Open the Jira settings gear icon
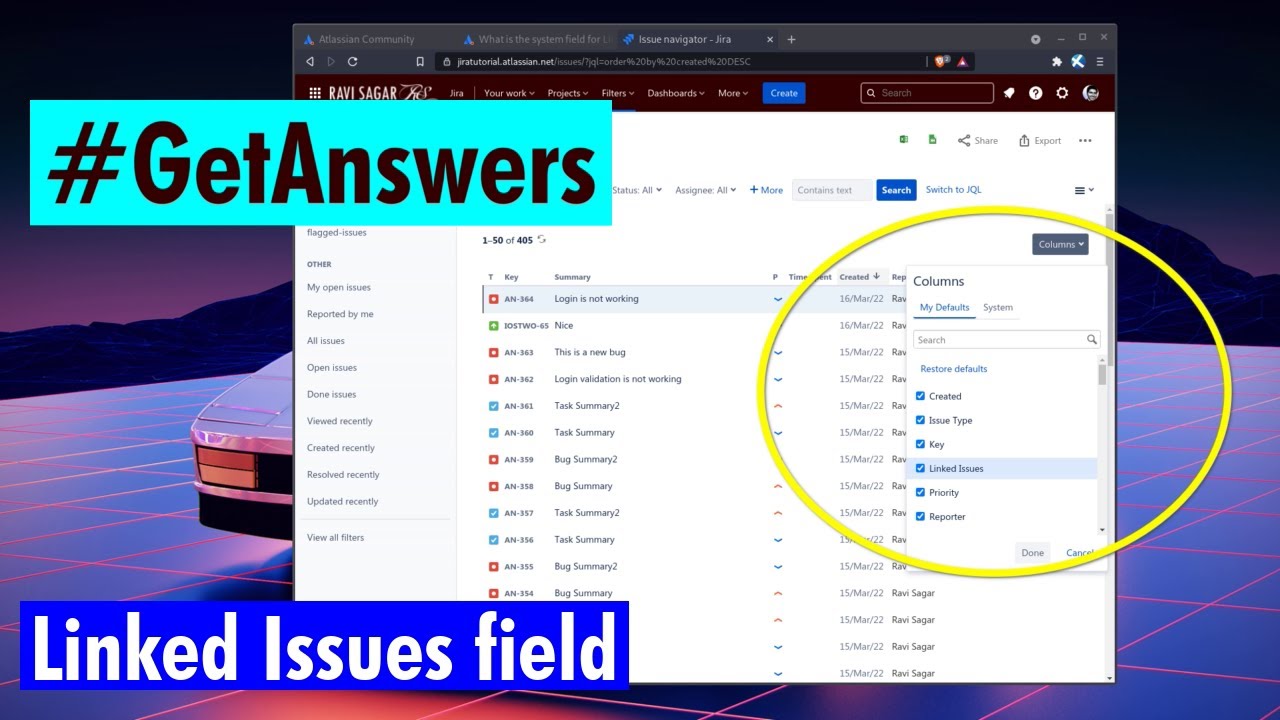 (1063, 93)
